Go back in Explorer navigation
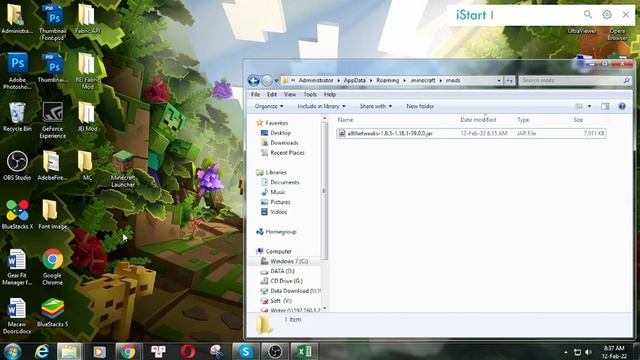This screenshot has height=360, width=640. [x=253, y=80]
